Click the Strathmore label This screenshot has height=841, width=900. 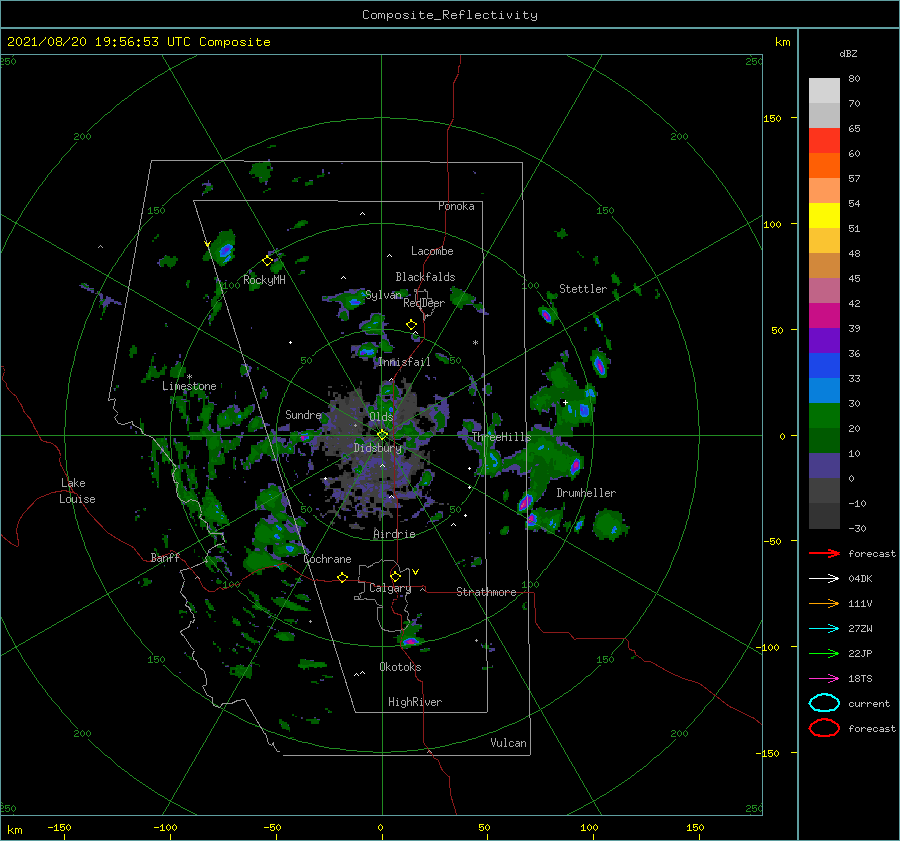486,592
